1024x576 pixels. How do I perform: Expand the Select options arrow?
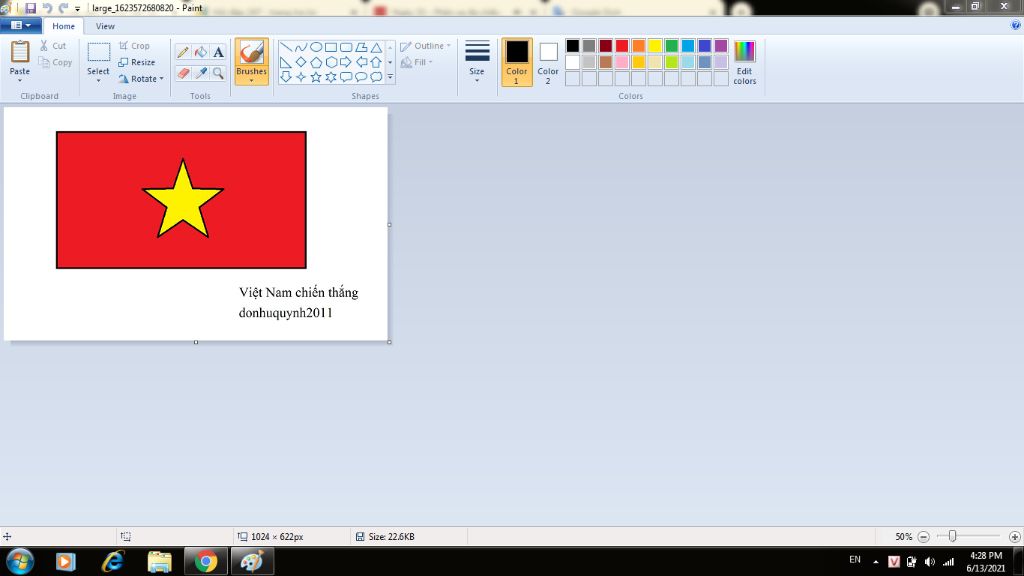tap(98, 80)
